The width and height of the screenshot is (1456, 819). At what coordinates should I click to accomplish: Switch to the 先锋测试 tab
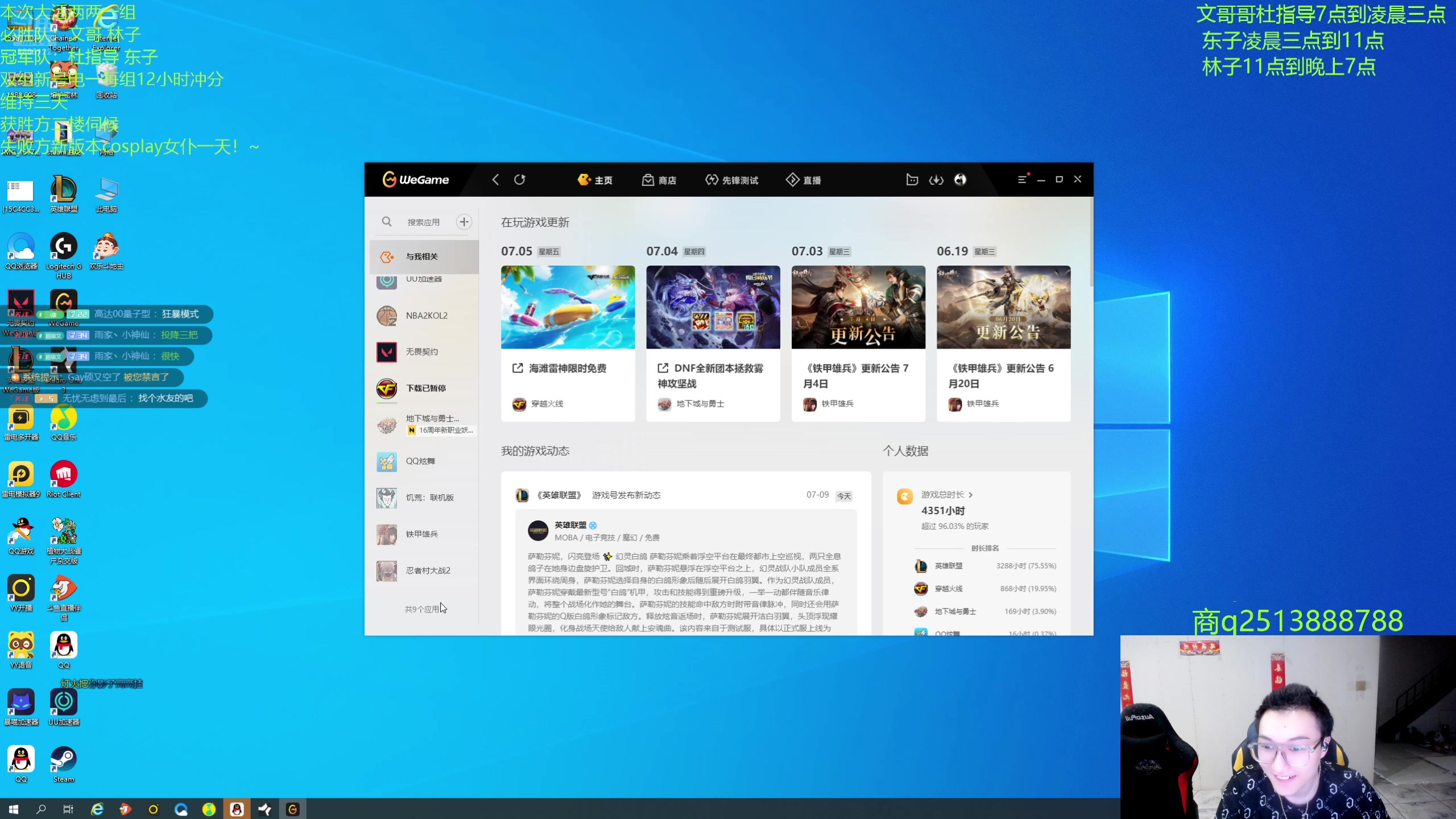pyautogui.click(x=731, y=180)
